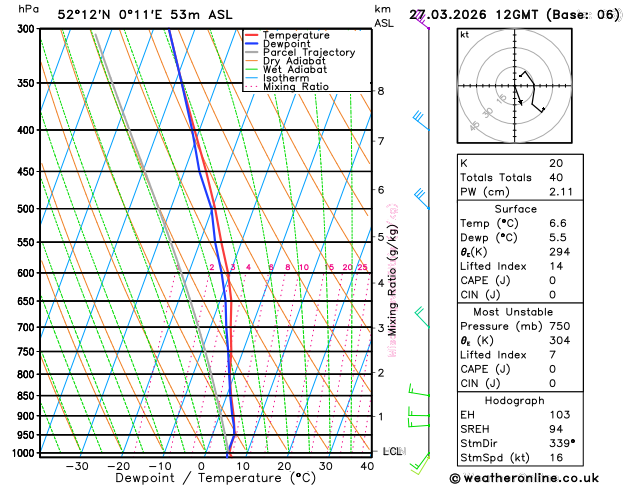This screenshot has height=486, width=629.
Task: Click the Most Unstable theta-e value 304
Action: [560, 340]
